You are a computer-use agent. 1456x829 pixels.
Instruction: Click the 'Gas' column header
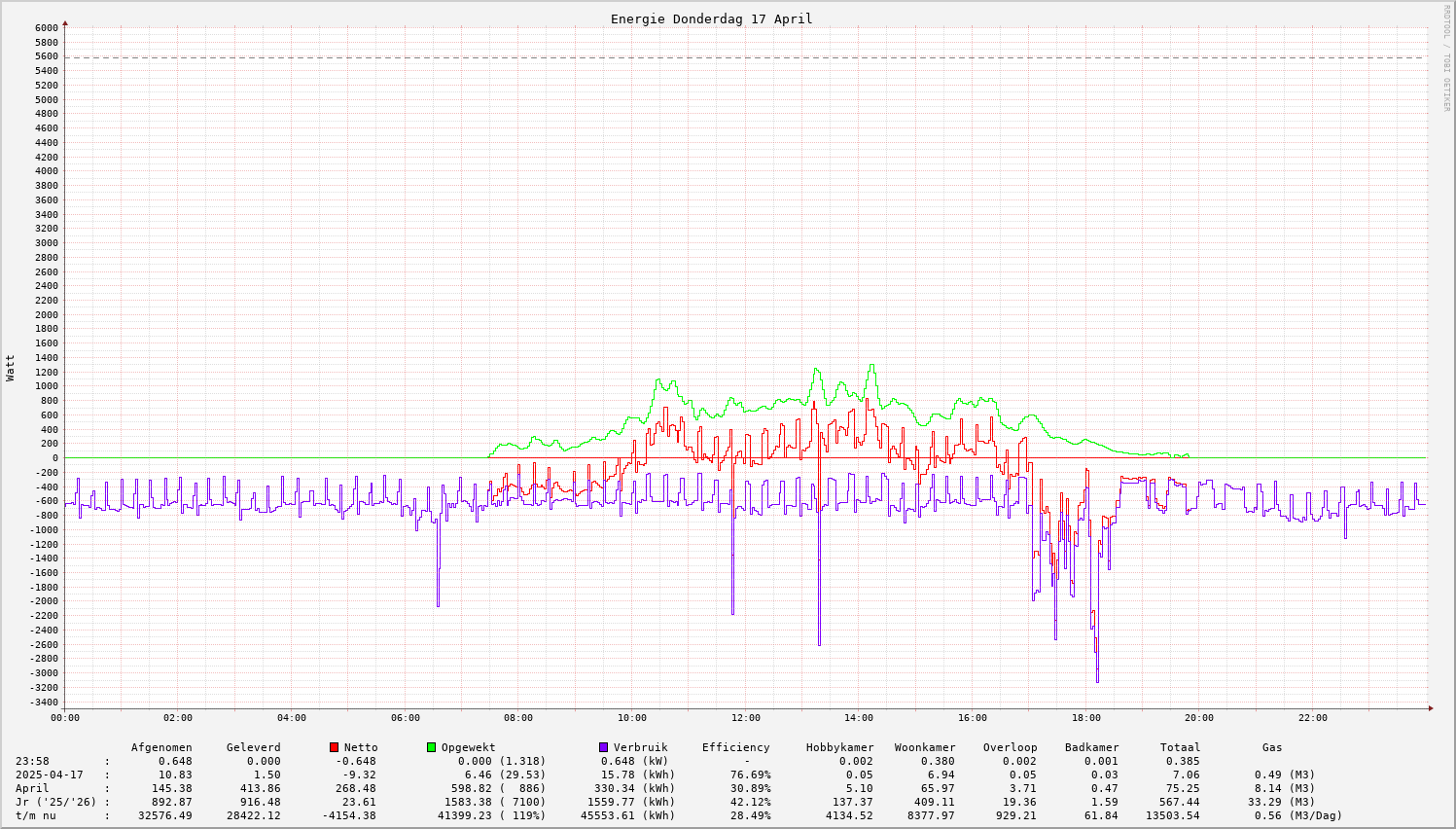(1272, 747)
